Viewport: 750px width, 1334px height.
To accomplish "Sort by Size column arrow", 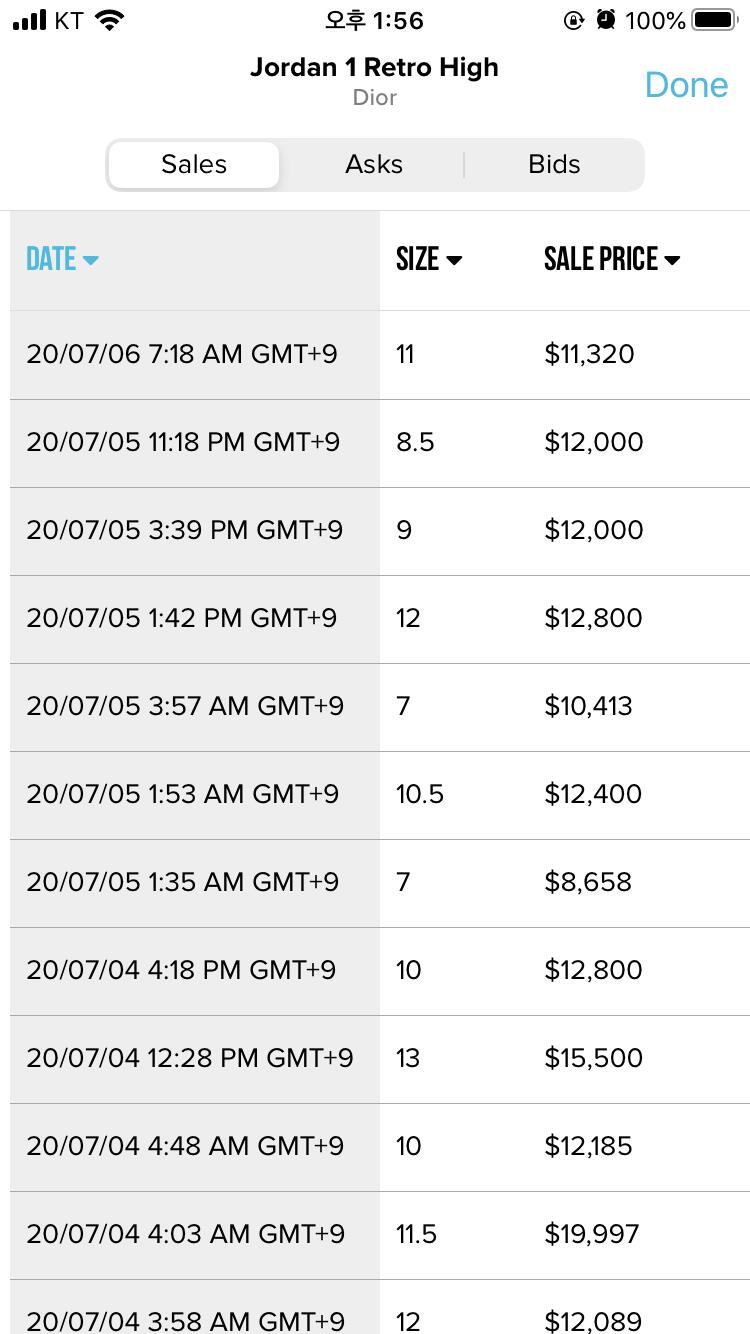I will [454, 260].
